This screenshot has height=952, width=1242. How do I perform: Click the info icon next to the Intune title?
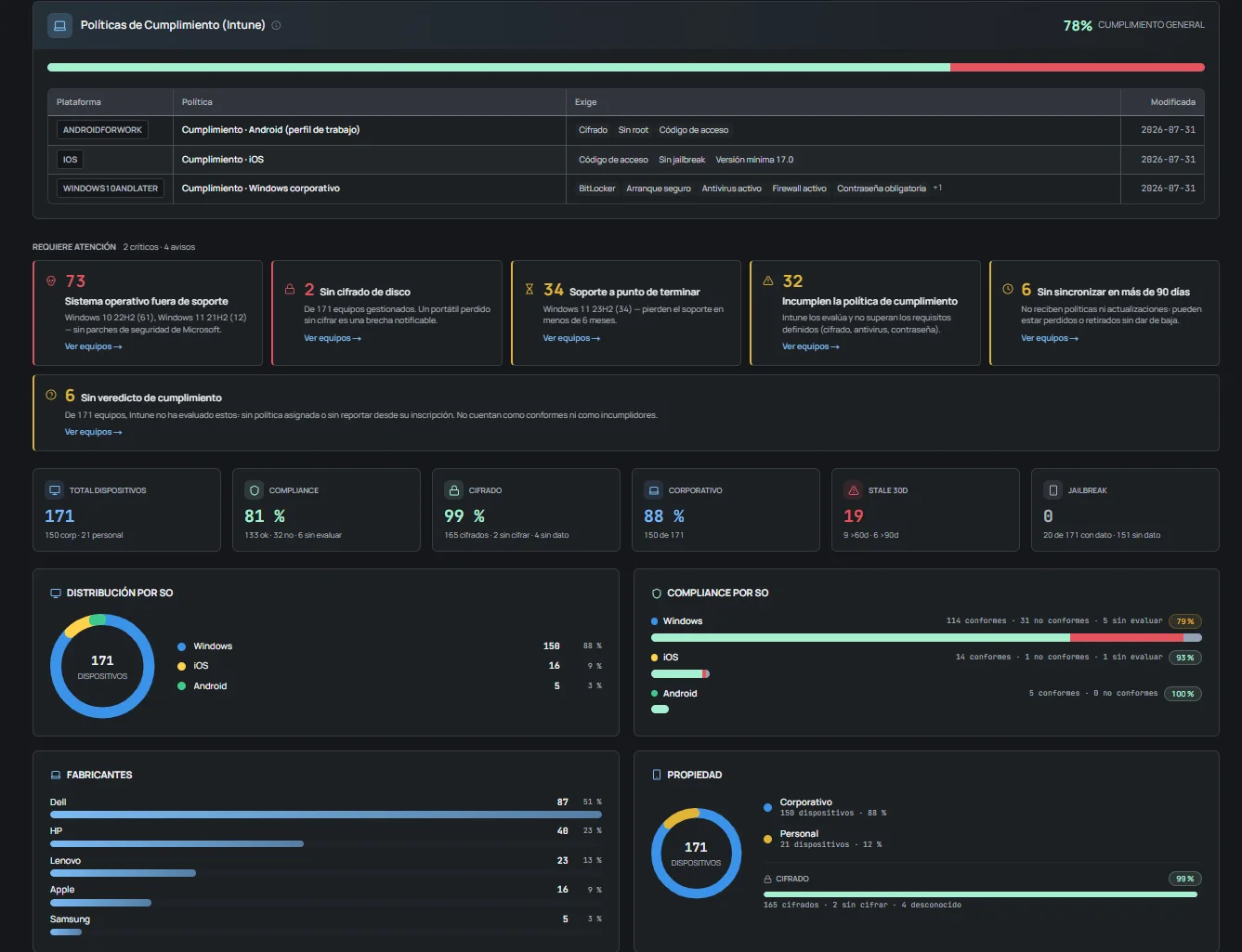pos(276,25)
